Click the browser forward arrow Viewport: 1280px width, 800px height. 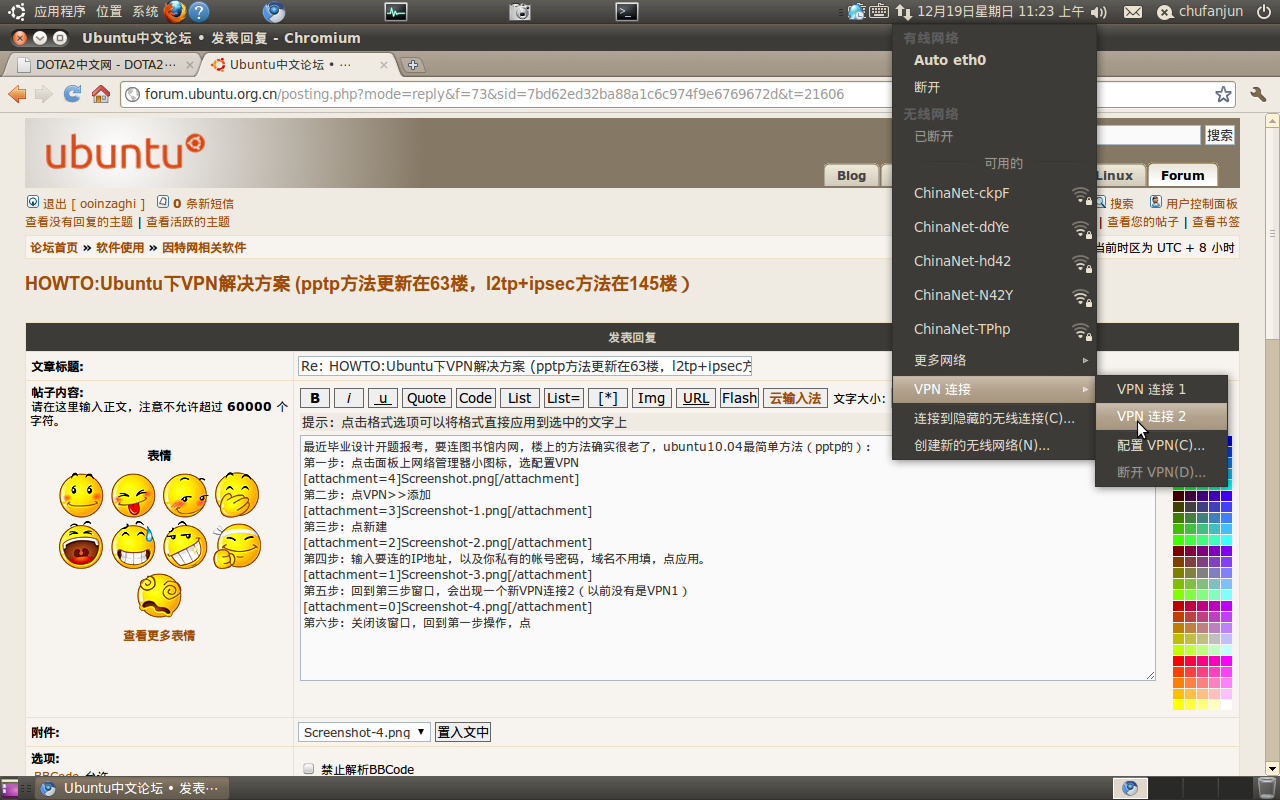tap(43, 94)
